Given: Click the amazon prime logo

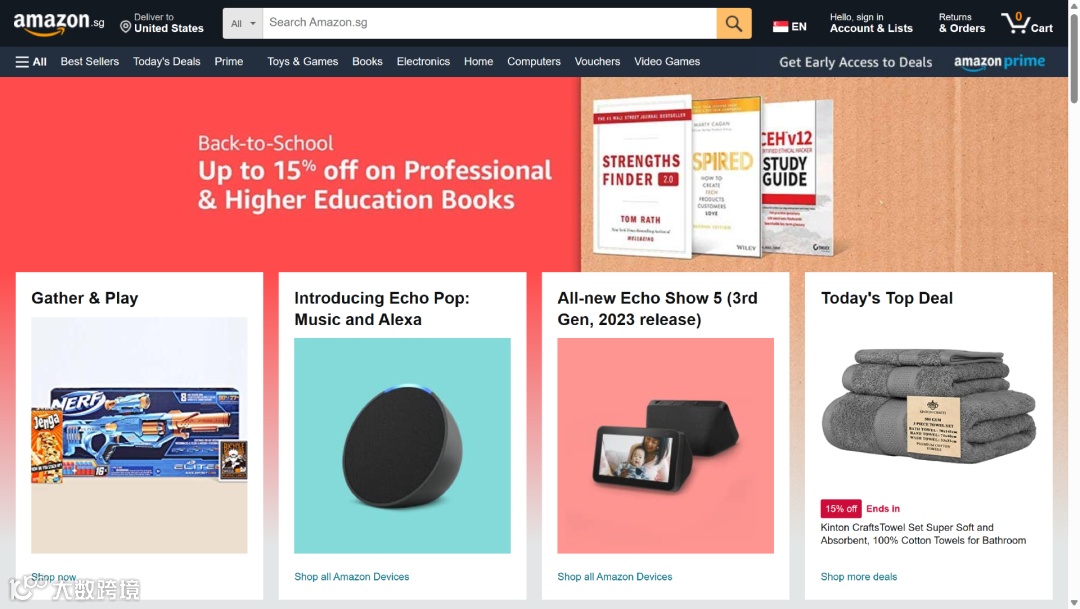Looking at the screenshot, I should [999, 62].
